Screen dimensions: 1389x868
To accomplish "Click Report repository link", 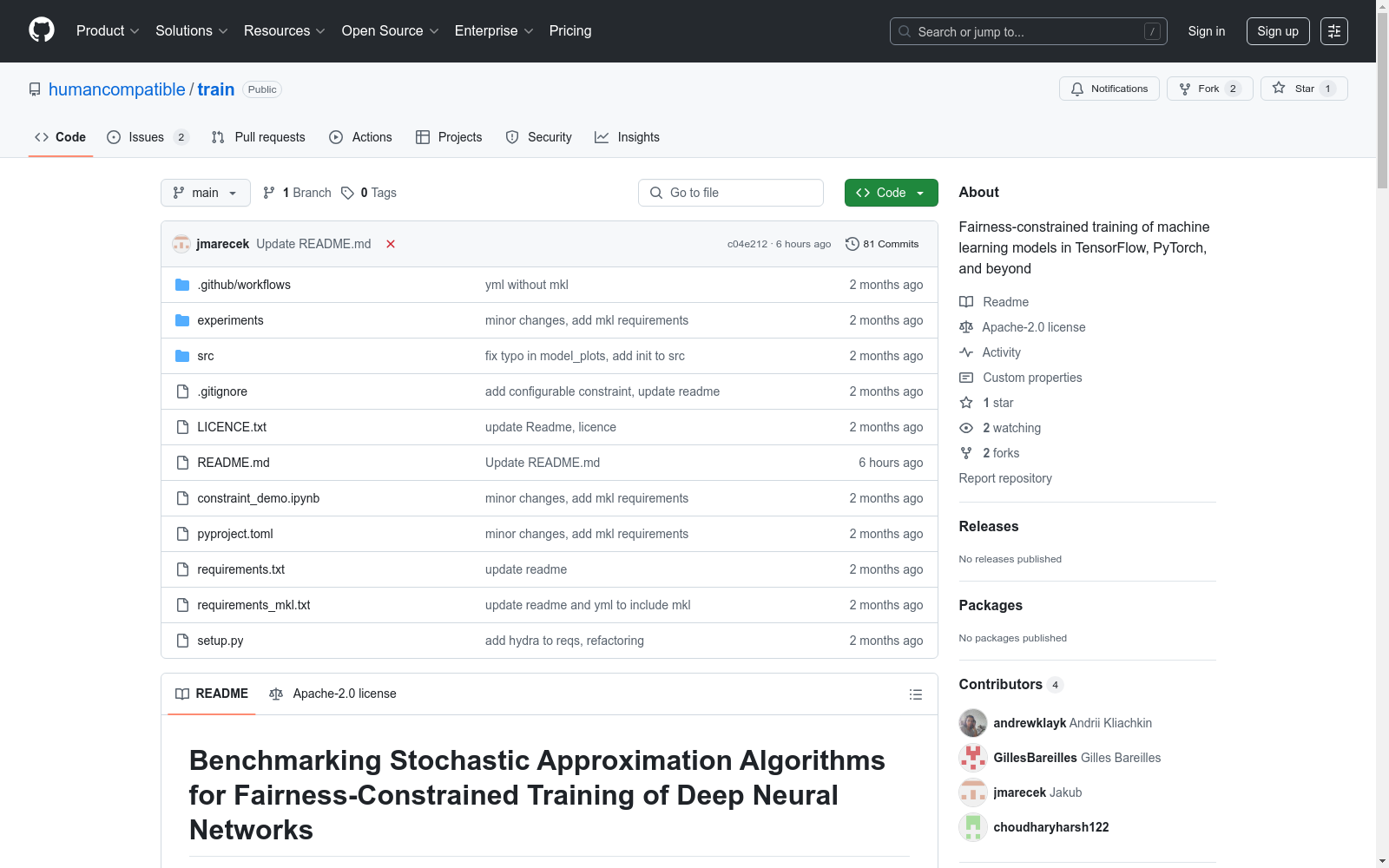I will 1005,478.
